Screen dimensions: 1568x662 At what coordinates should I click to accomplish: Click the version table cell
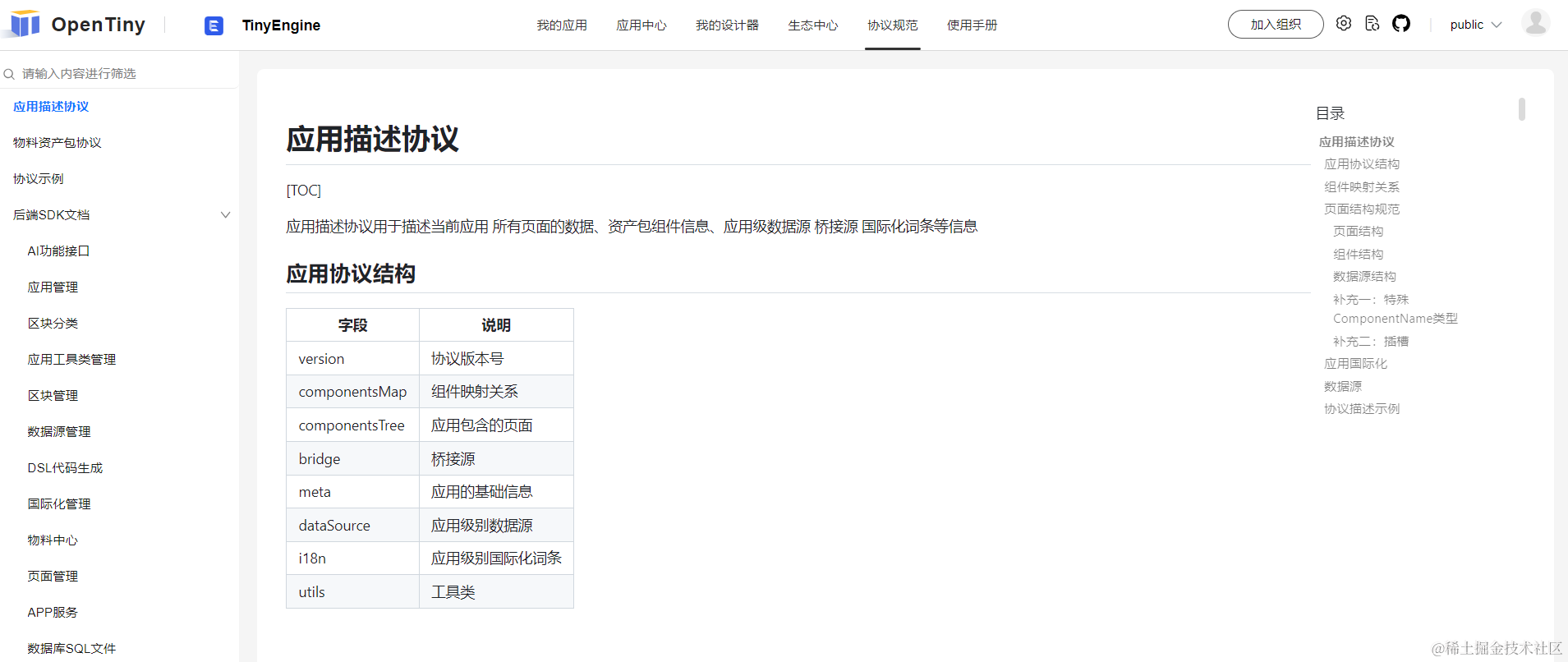[x=352, y=359]
